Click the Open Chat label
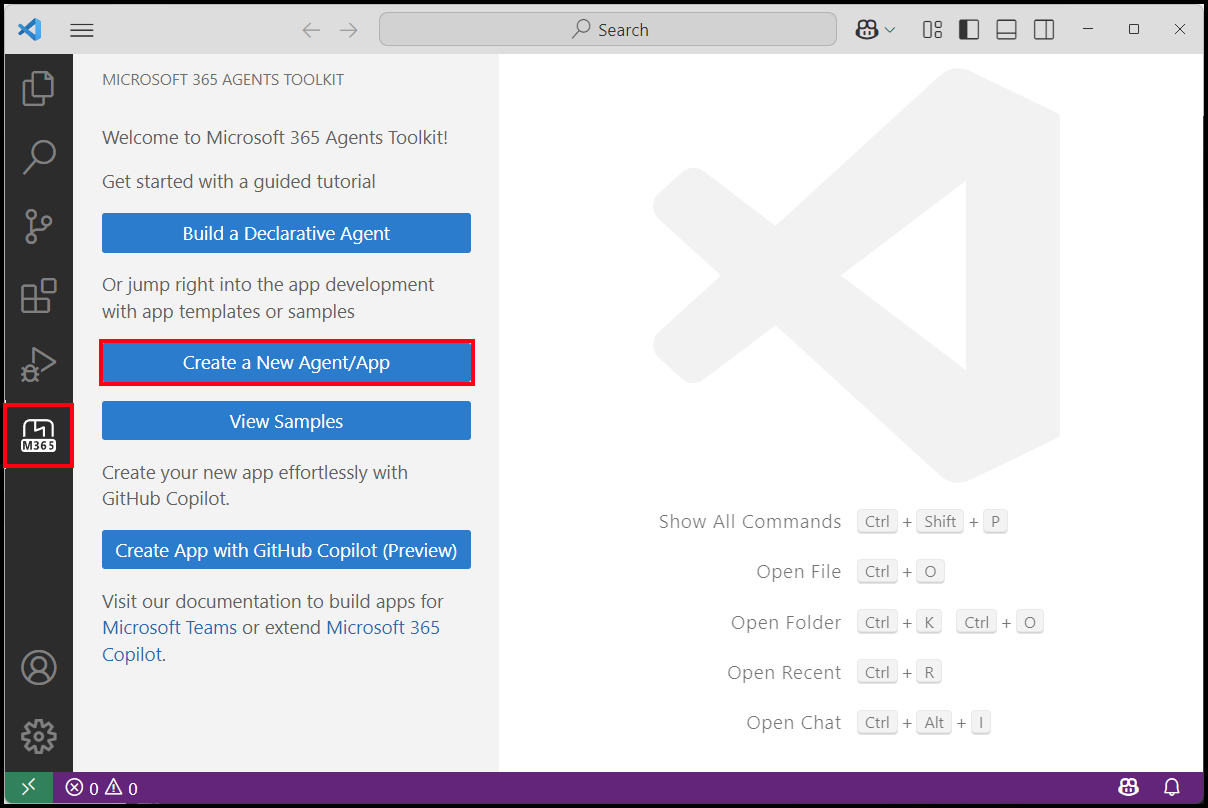Screen dimensions: 1208x808 [794, 723]
